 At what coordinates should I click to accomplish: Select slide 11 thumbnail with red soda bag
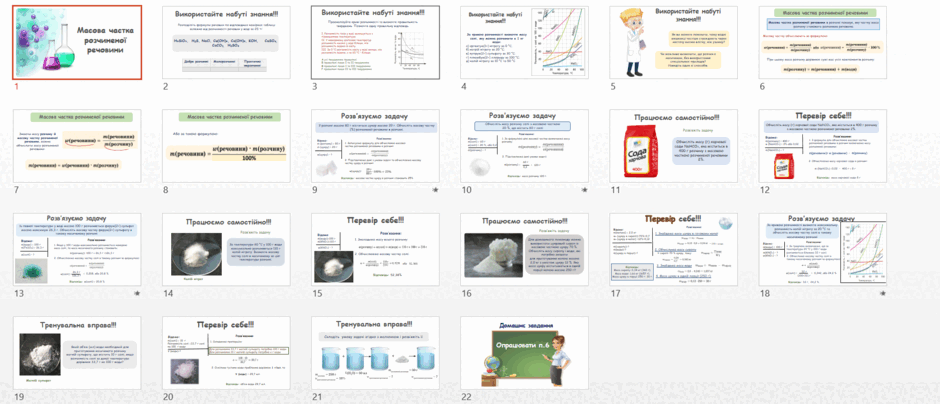tap(673, 146)
